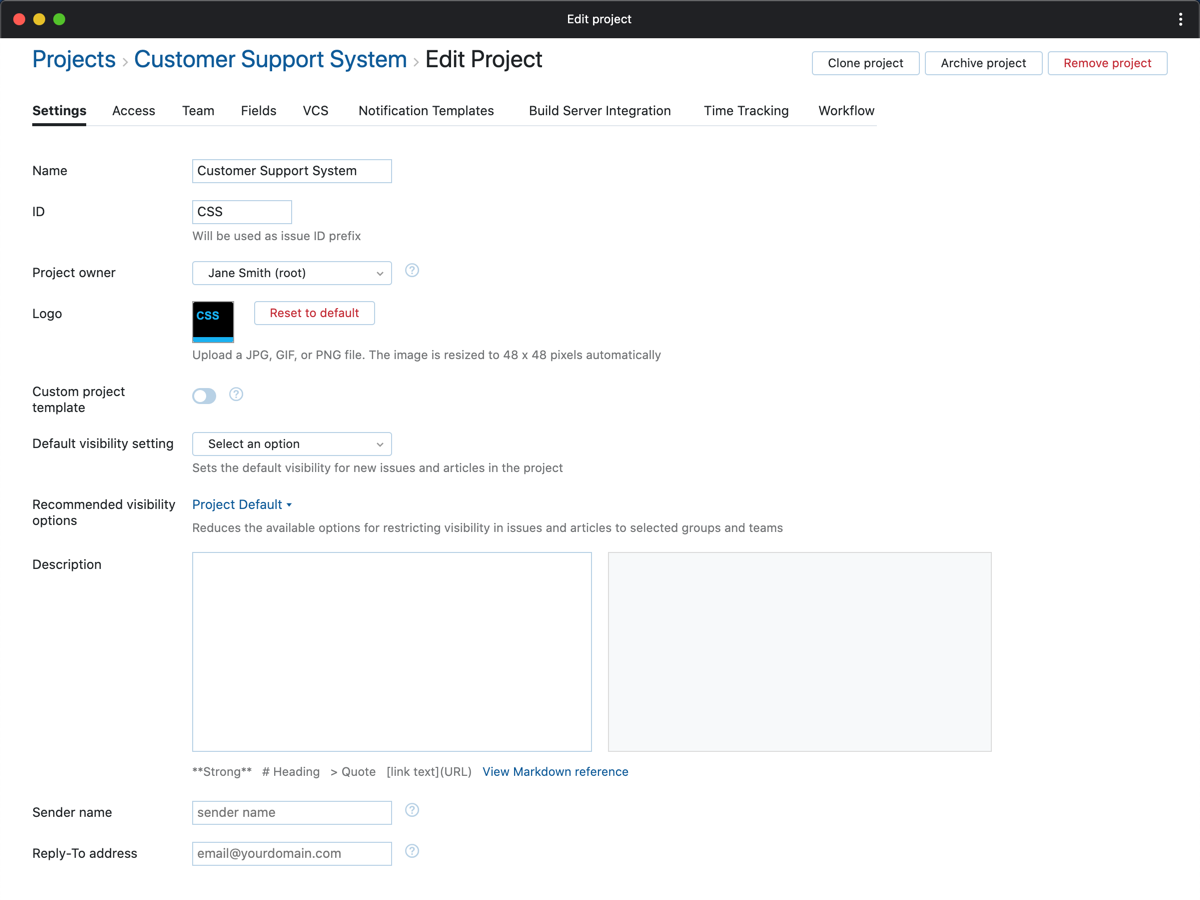Open the Workflow tab
This screenshot has height=900, width=1200.
[846, 111]
